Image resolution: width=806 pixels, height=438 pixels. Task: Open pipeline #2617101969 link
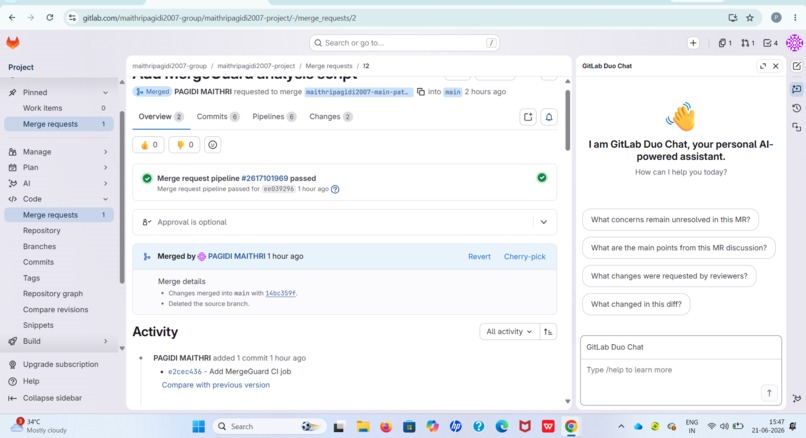click(x=265, y=178)
